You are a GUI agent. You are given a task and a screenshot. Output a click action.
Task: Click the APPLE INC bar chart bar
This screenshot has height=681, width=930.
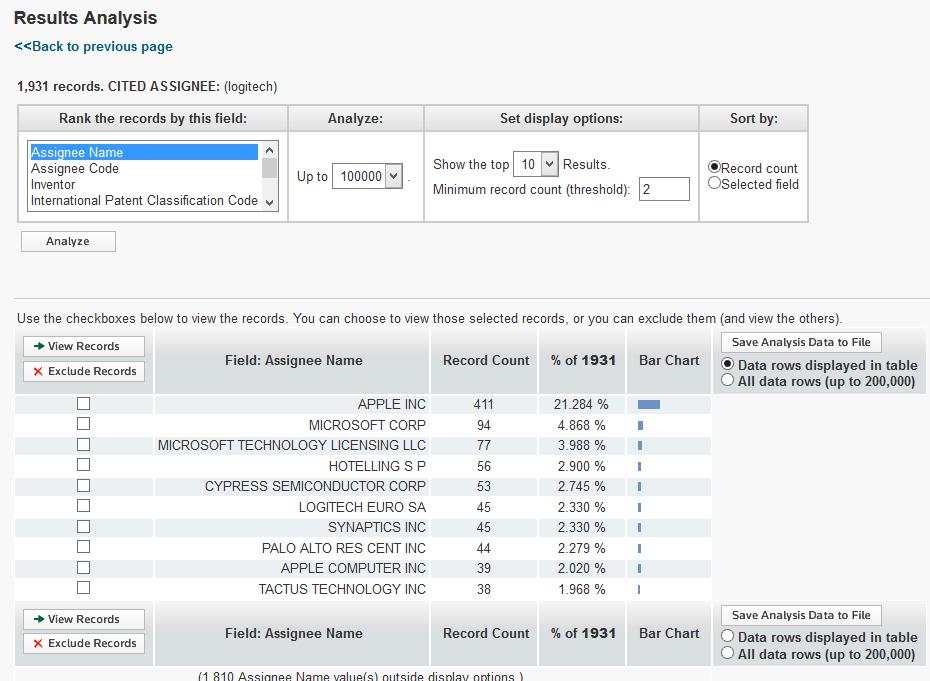[649, 405]
